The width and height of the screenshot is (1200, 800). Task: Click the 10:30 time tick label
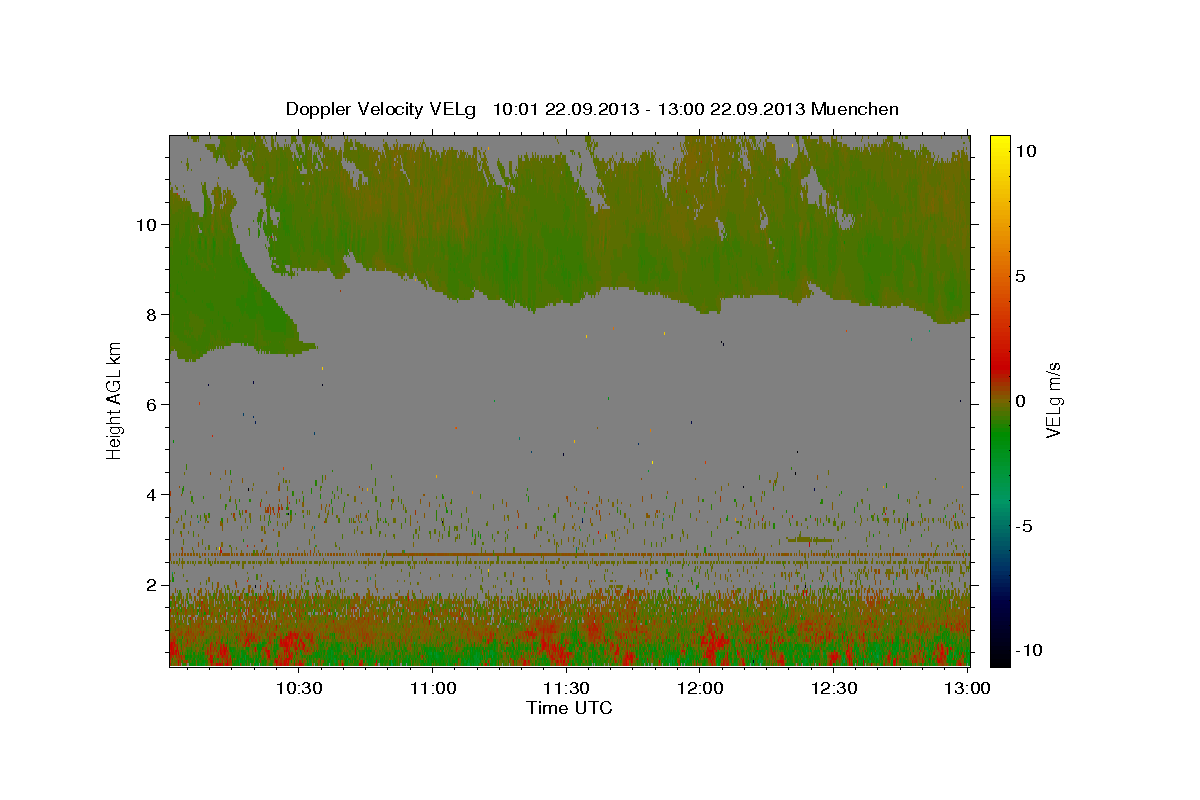[298, 688]
